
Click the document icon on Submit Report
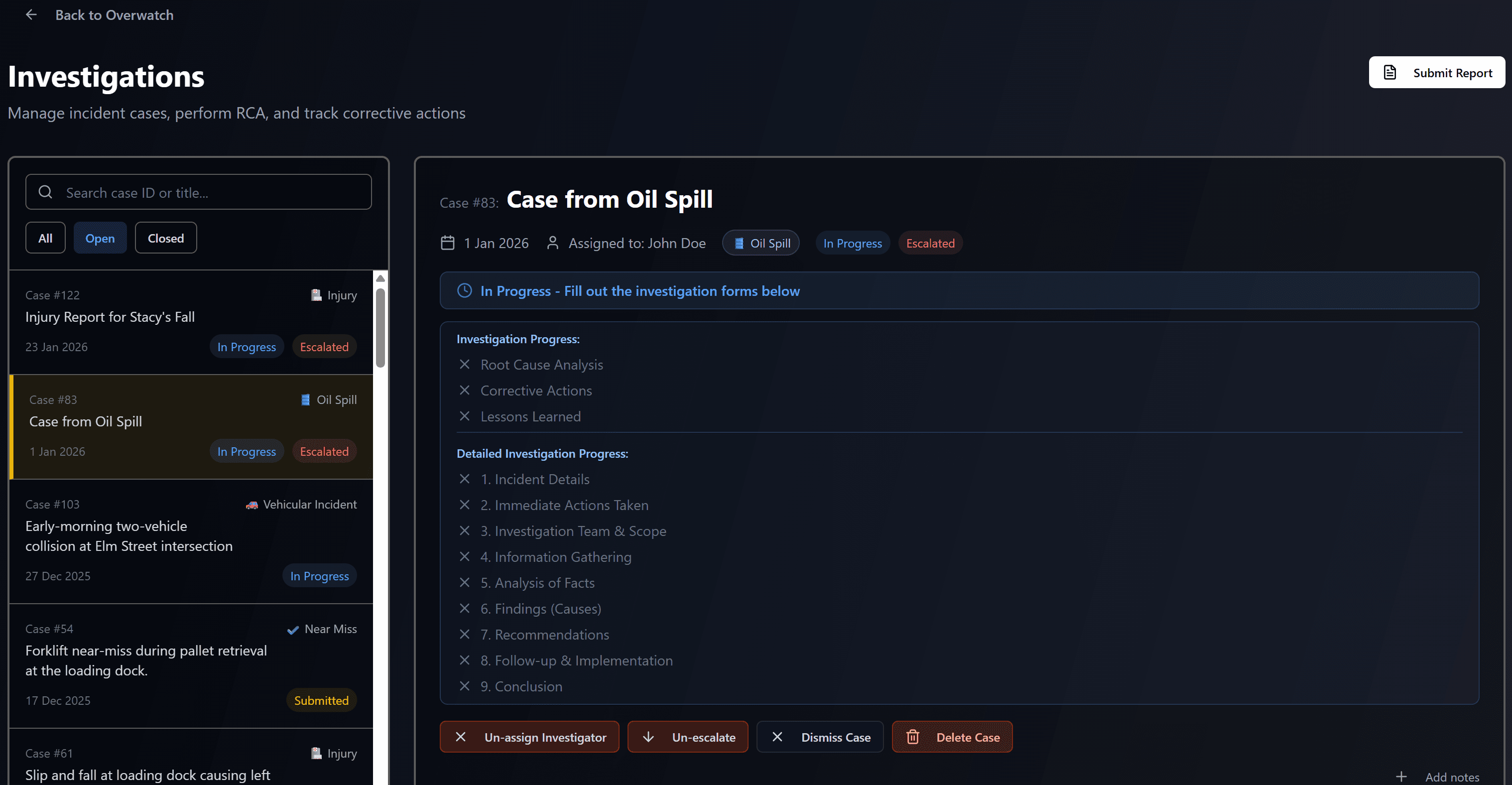click(1390, 72)
